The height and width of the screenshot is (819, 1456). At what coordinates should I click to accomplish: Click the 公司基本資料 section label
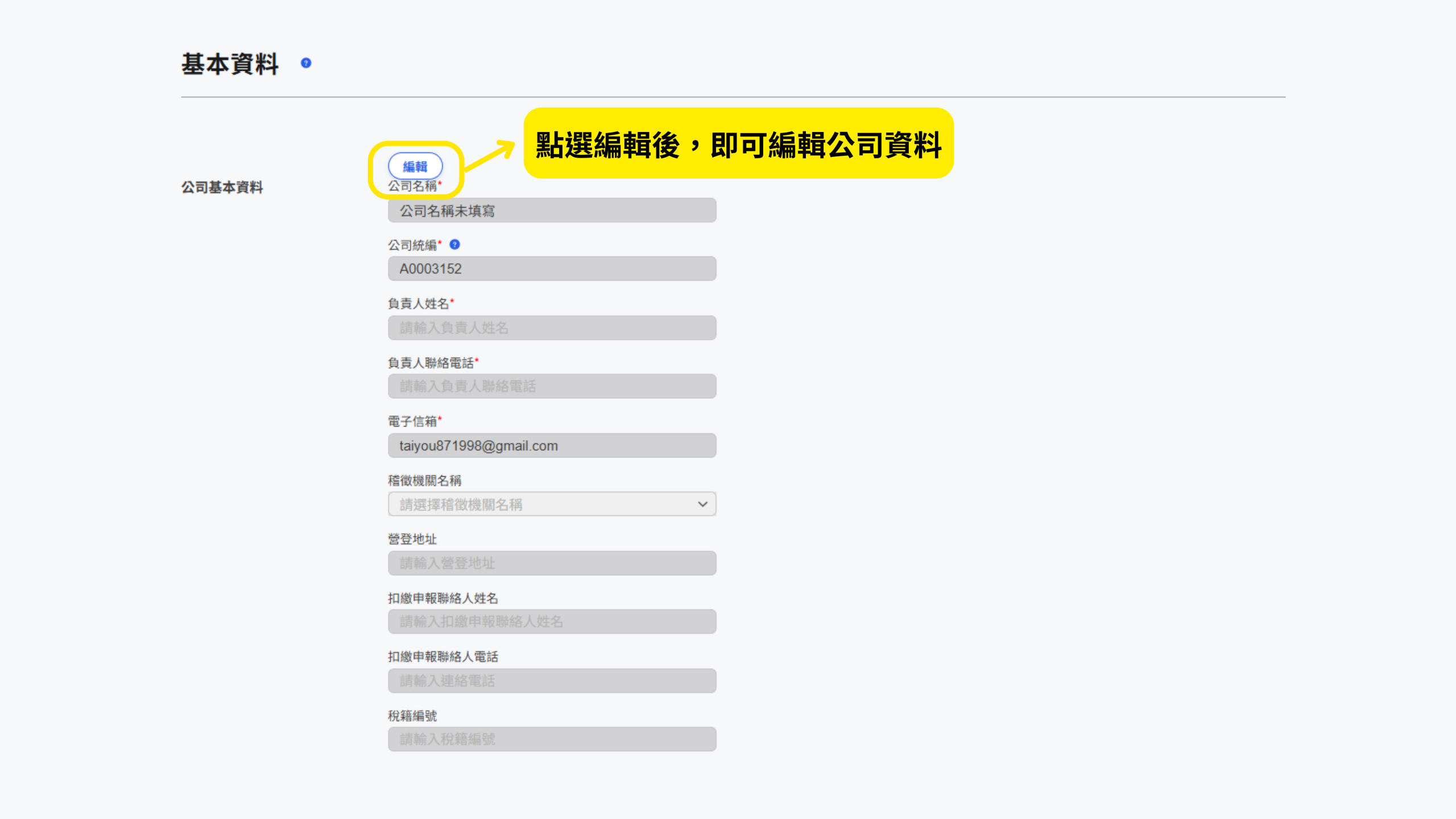222,188
